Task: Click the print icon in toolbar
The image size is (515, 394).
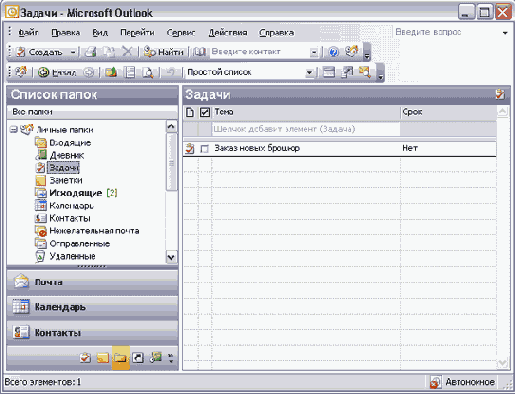Action: click(90, 52)
